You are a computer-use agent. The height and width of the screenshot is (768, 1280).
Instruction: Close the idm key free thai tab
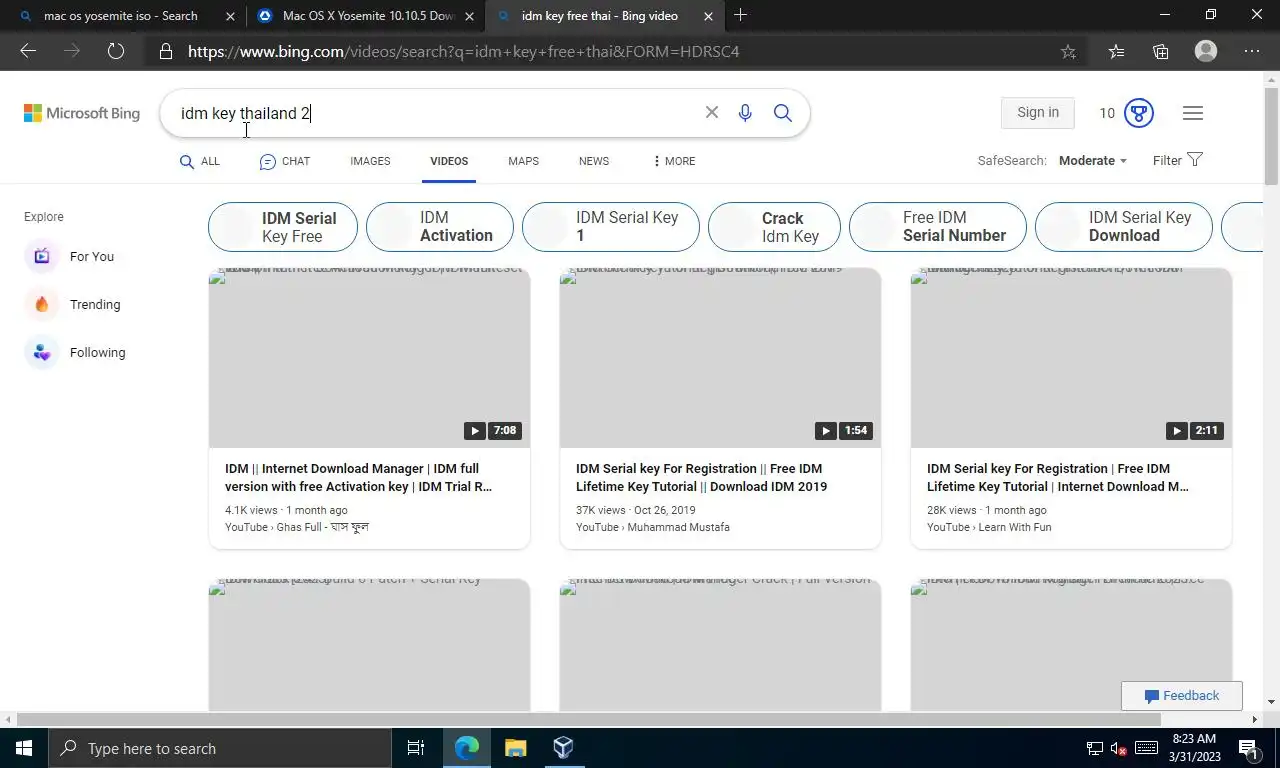708,16
